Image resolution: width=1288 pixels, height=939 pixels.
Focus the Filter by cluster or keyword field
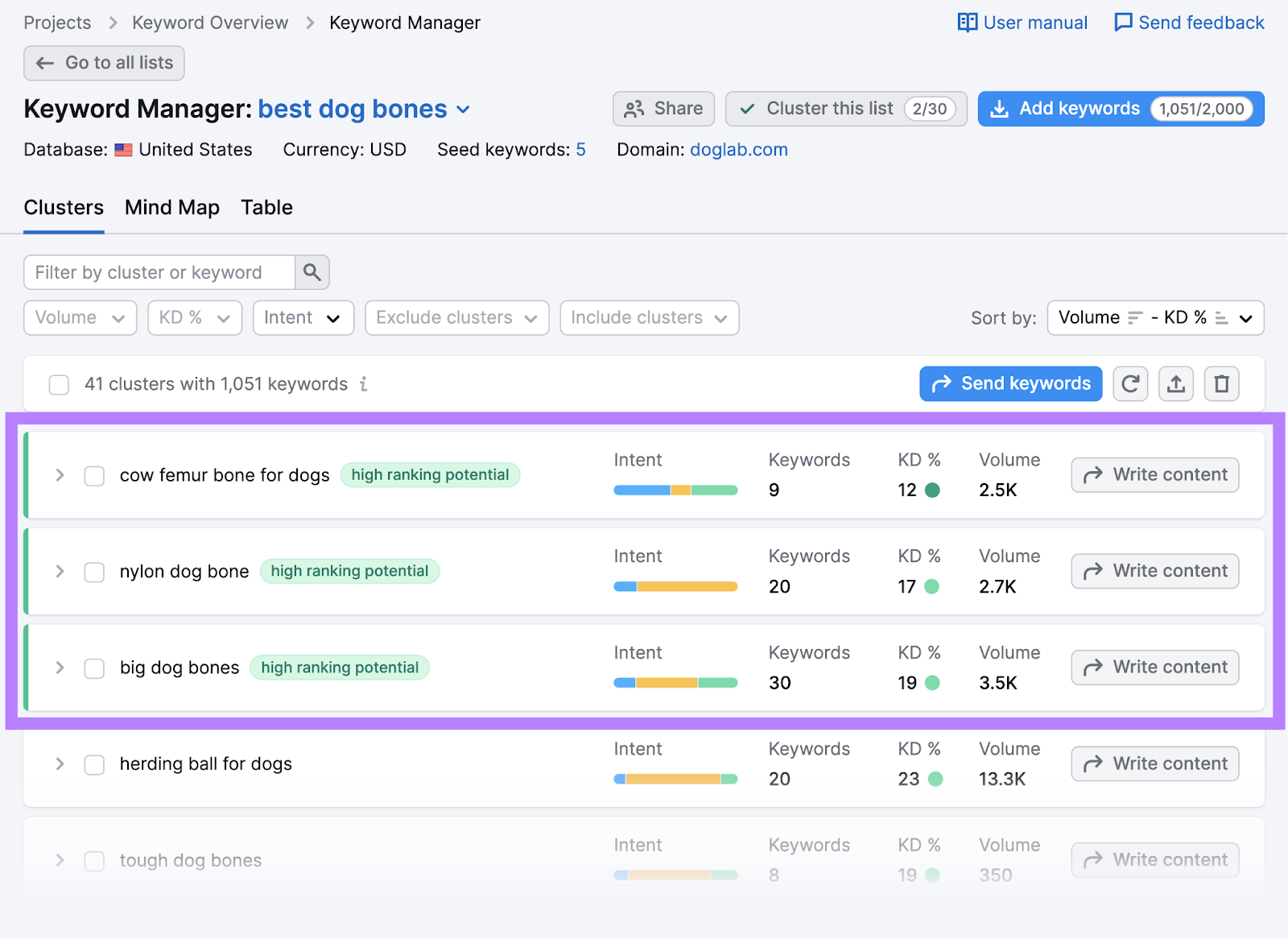[159, 273]
